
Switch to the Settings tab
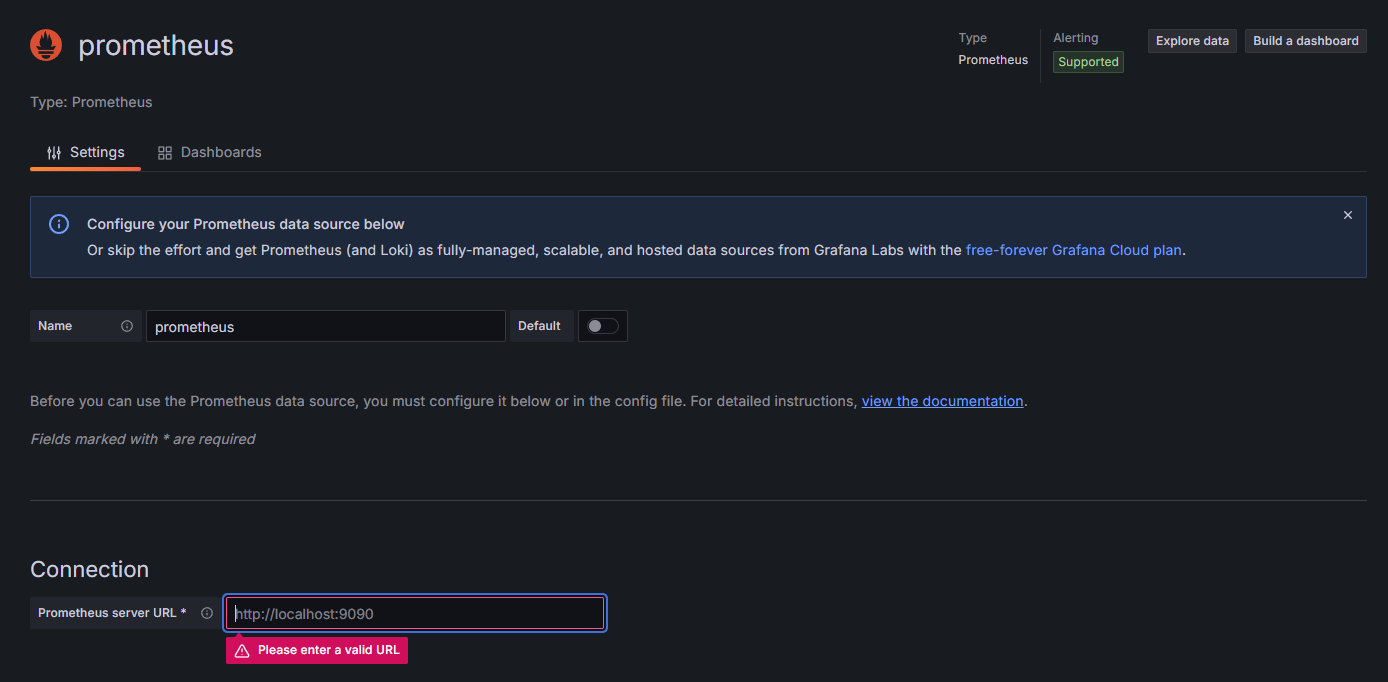[x=86, y=152]
